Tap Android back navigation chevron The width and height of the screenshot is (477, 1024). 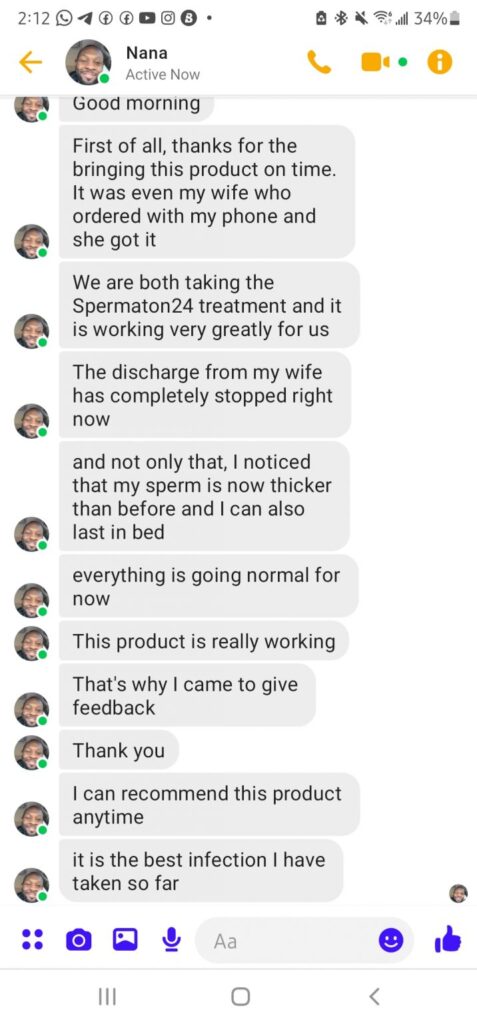[x=374, y=997]
